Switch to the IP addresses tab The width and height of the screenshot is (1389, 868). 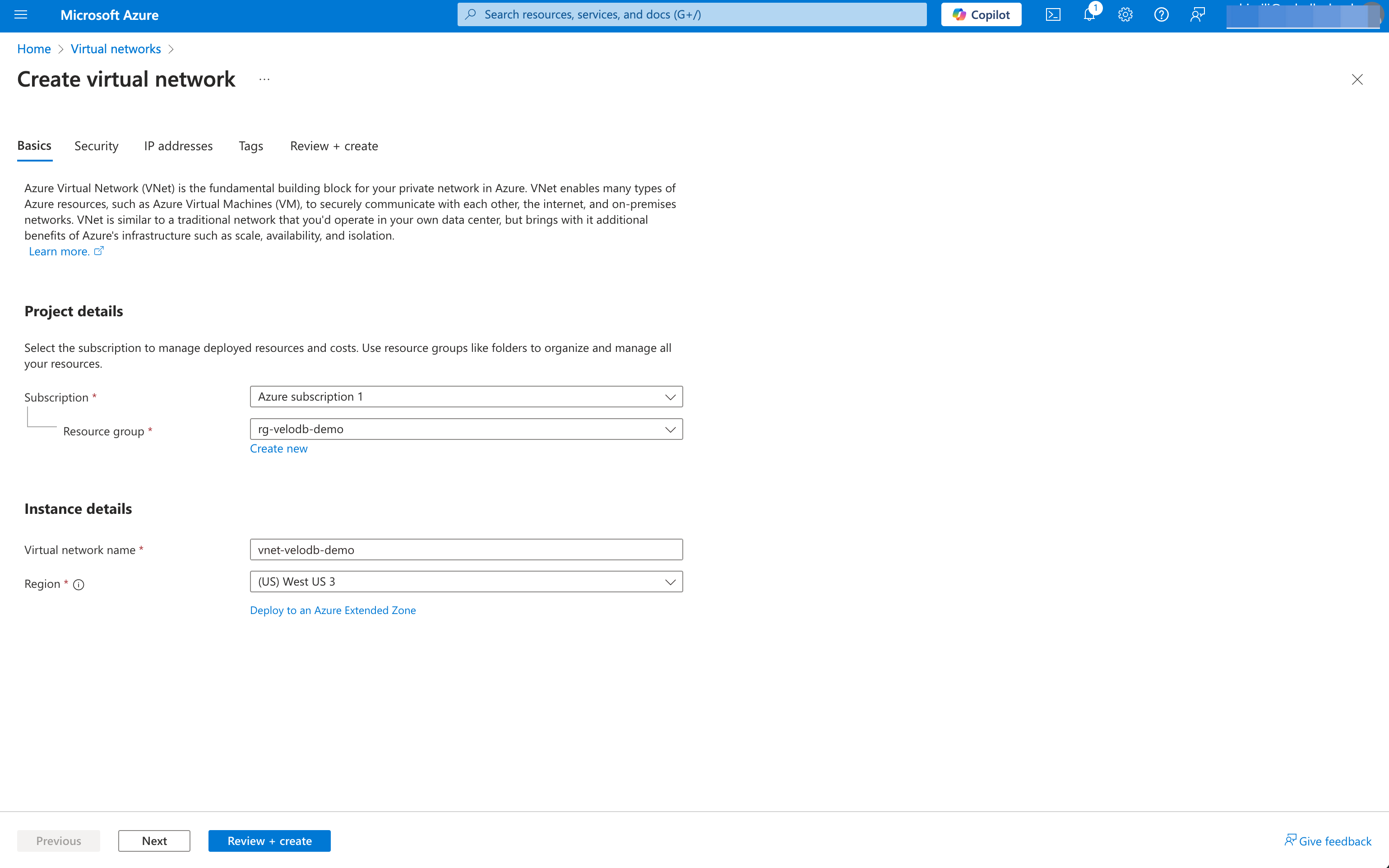[x=178, y=146]
